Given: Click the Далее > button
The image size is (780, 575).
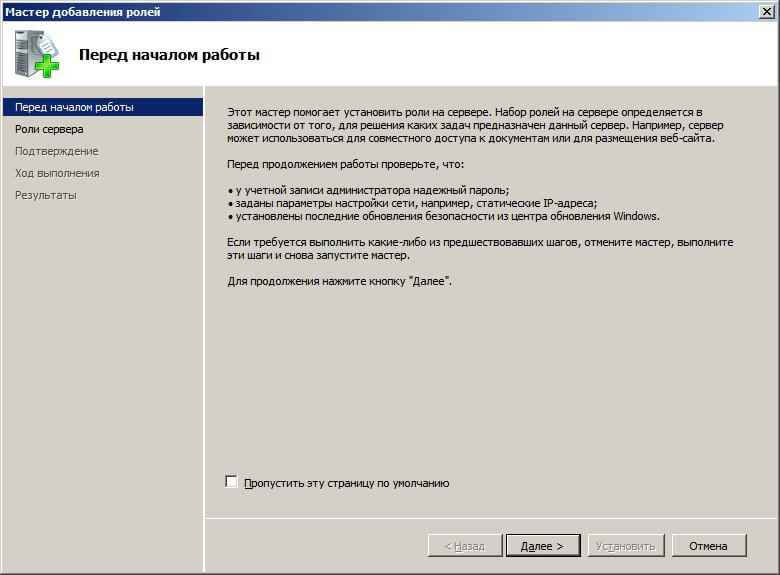Looking at the screenshot, I should click(x=543, y=546).
